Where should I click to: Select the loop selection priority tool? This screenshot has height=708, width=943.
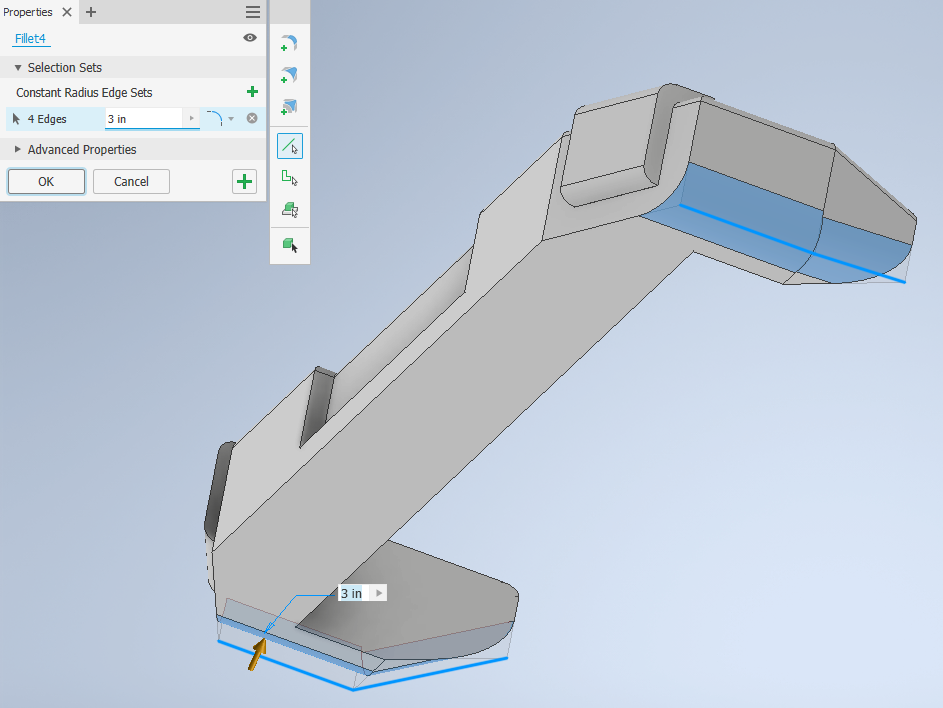click(290, 177)
